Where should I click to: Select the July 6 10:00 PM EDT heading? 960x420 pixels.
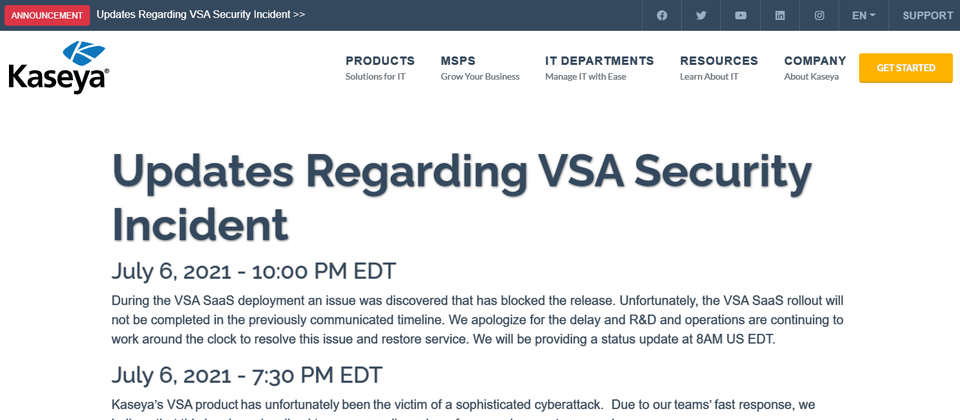253,271
